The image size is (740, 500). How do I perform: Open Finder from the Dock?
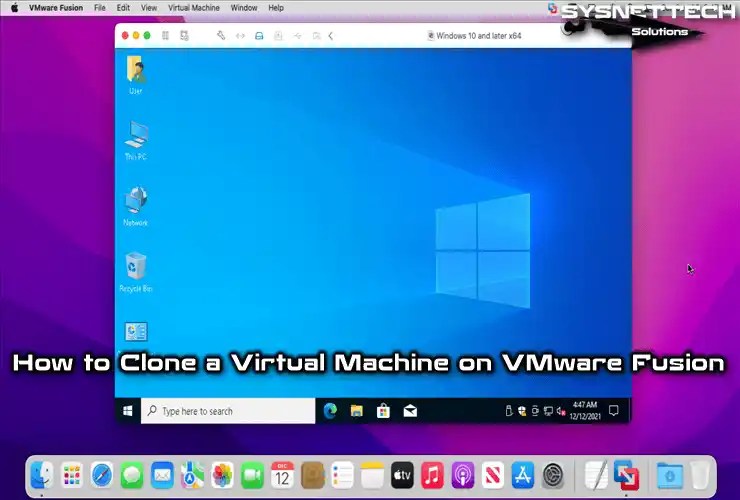pyautogui.click(x=42, y=475)
